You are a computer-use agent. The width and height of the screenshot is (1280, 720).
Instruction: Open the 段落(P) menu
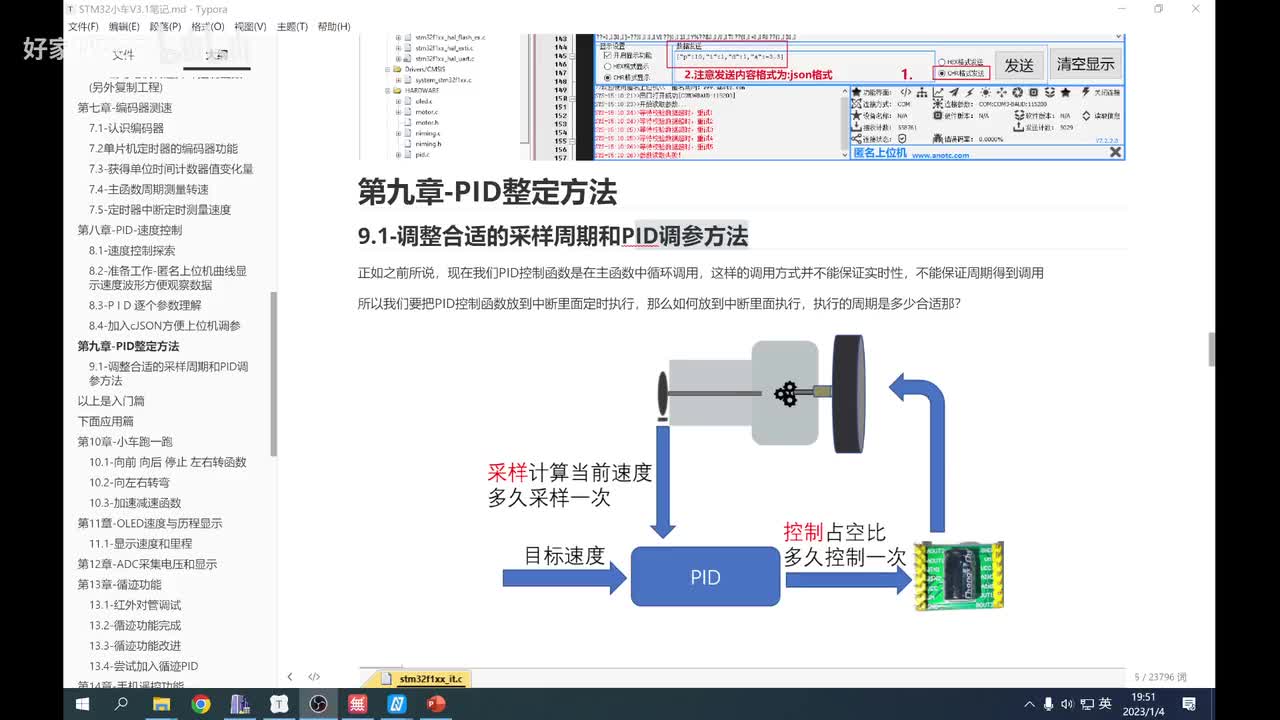pos(165,27)
